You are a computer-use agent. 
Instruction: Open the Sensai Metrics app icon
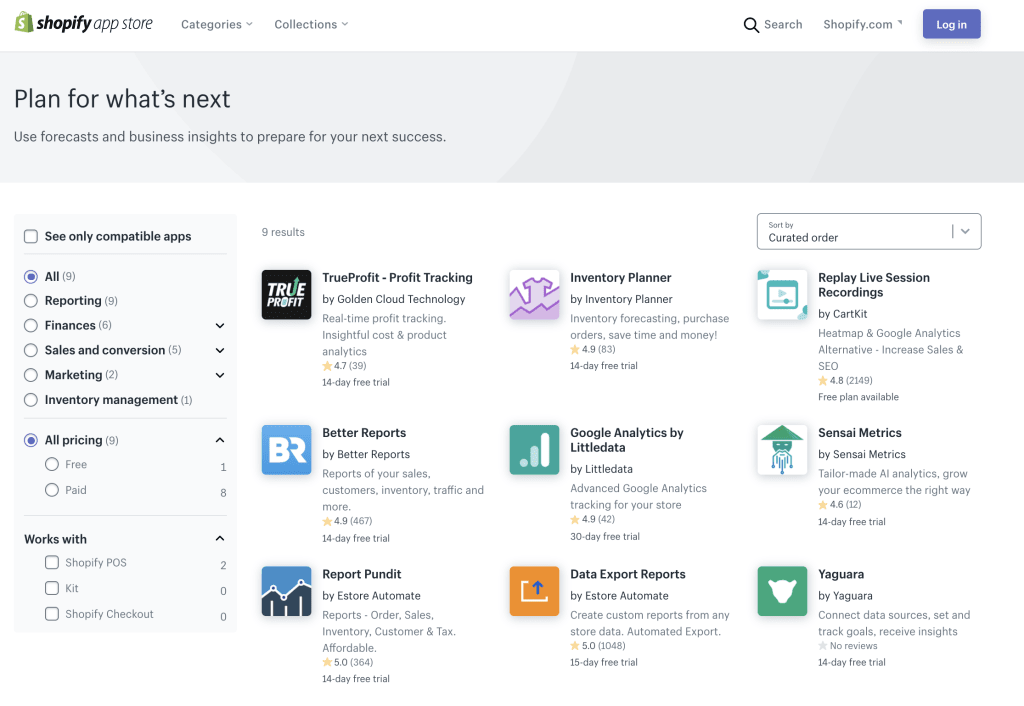pyautogui.click(x=782, y=450)
